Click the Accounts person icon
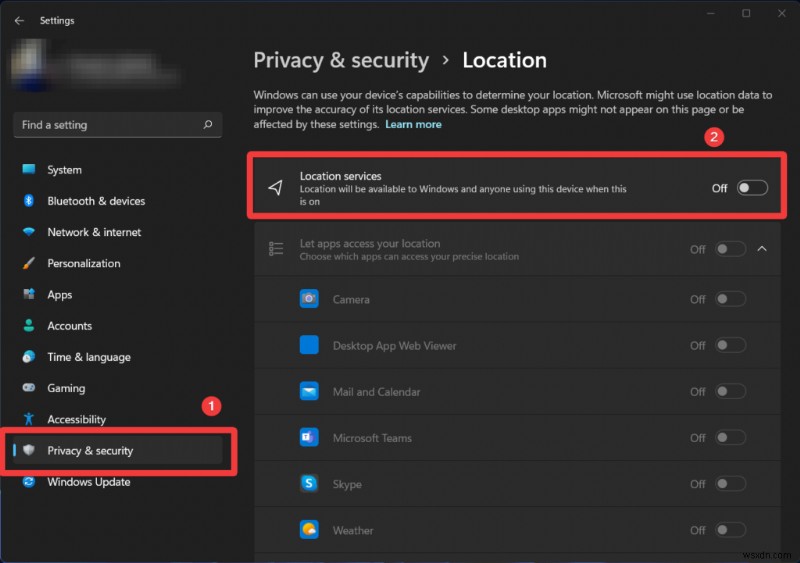 [29, 325]
